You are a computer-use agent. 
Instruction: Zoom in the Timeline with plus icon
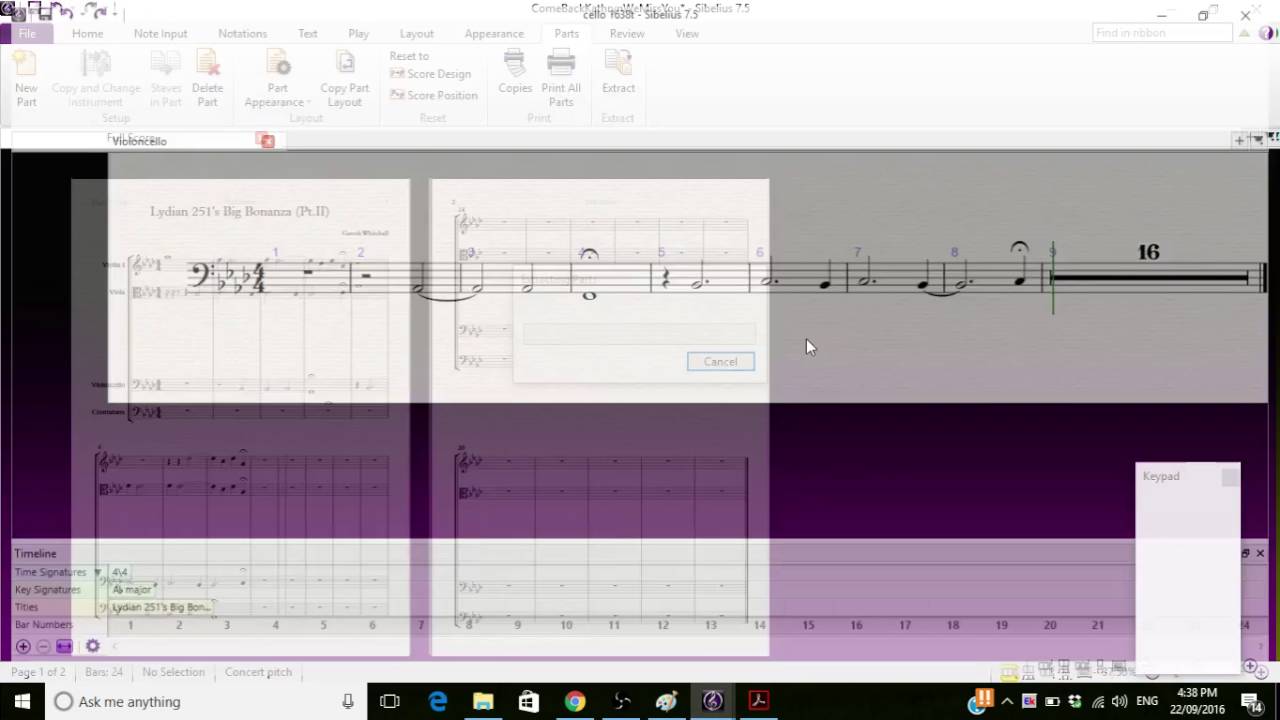22,646
